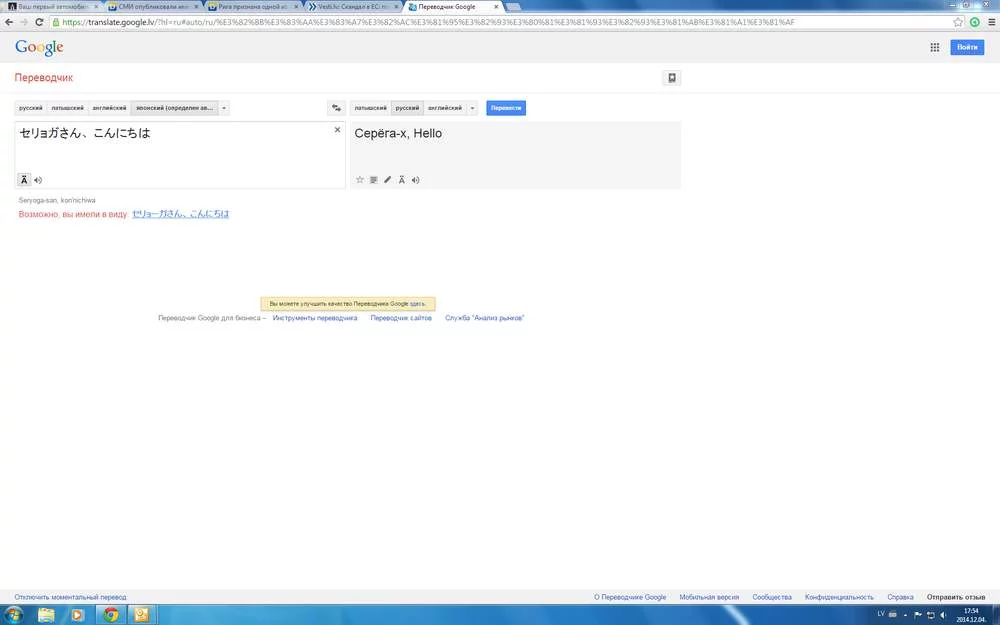1000x625 pixels.
Task: Click the system tray volume icon
Action: tap(943, 615)
